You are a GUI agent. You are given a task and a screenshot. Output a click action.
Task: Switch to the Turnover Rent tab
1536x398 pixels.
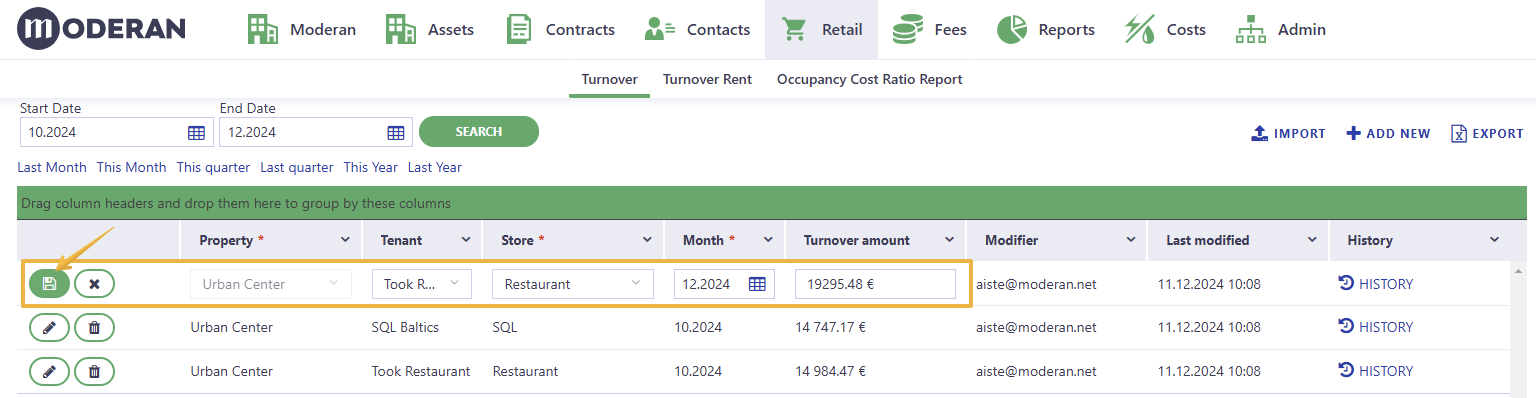click(x=707, y=79)
